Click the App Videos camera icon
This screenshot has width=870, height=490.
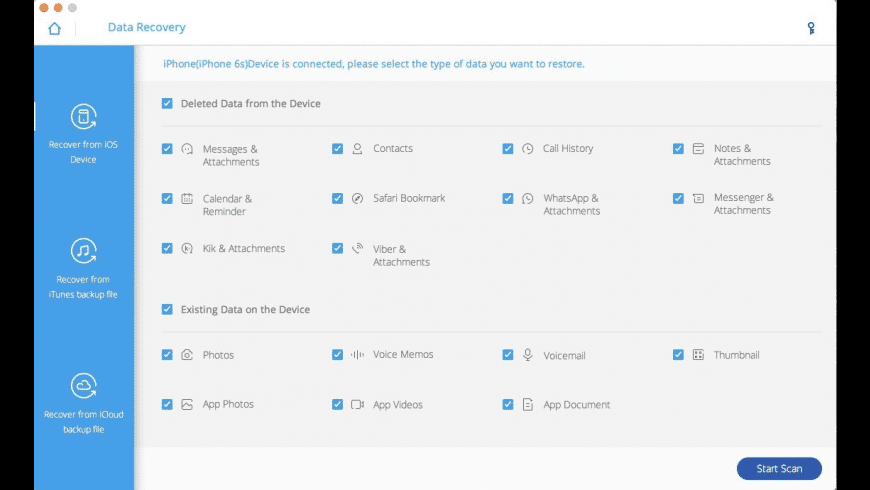tap(357, 405)
